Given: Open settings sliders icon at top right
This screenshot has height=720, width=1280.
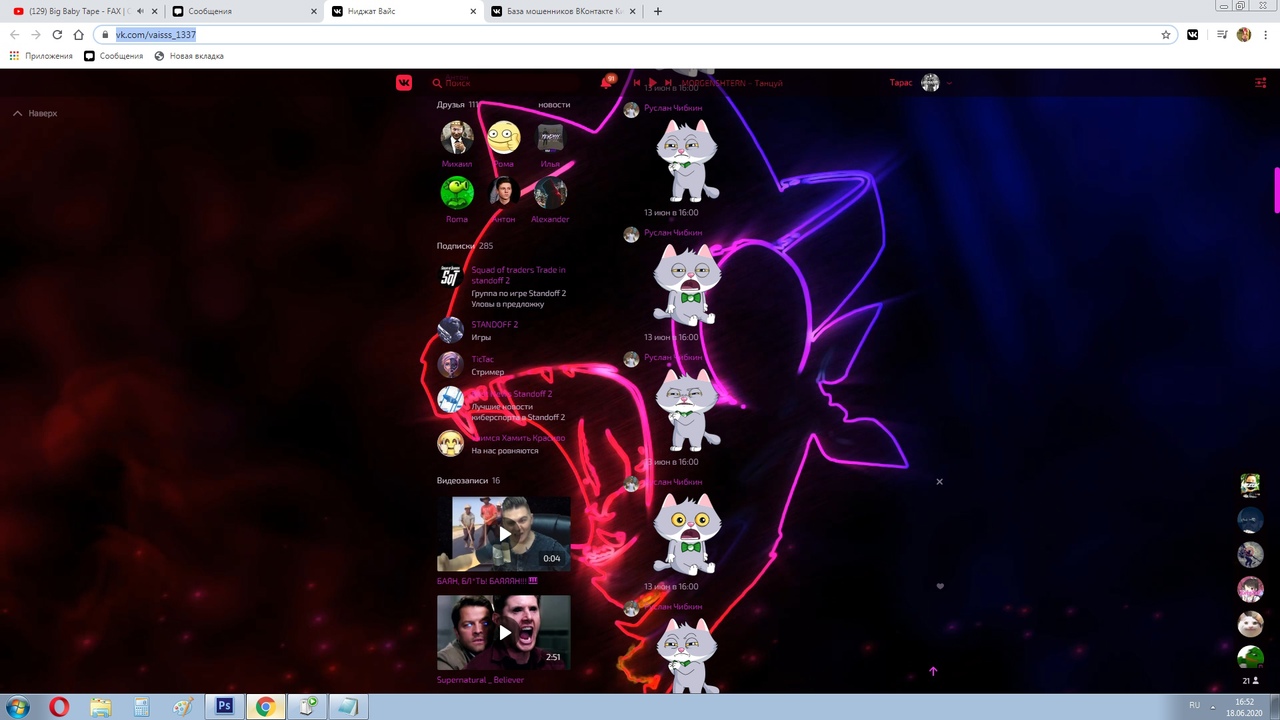Looking at the screenshot, I should click(x=1260, y=83).
